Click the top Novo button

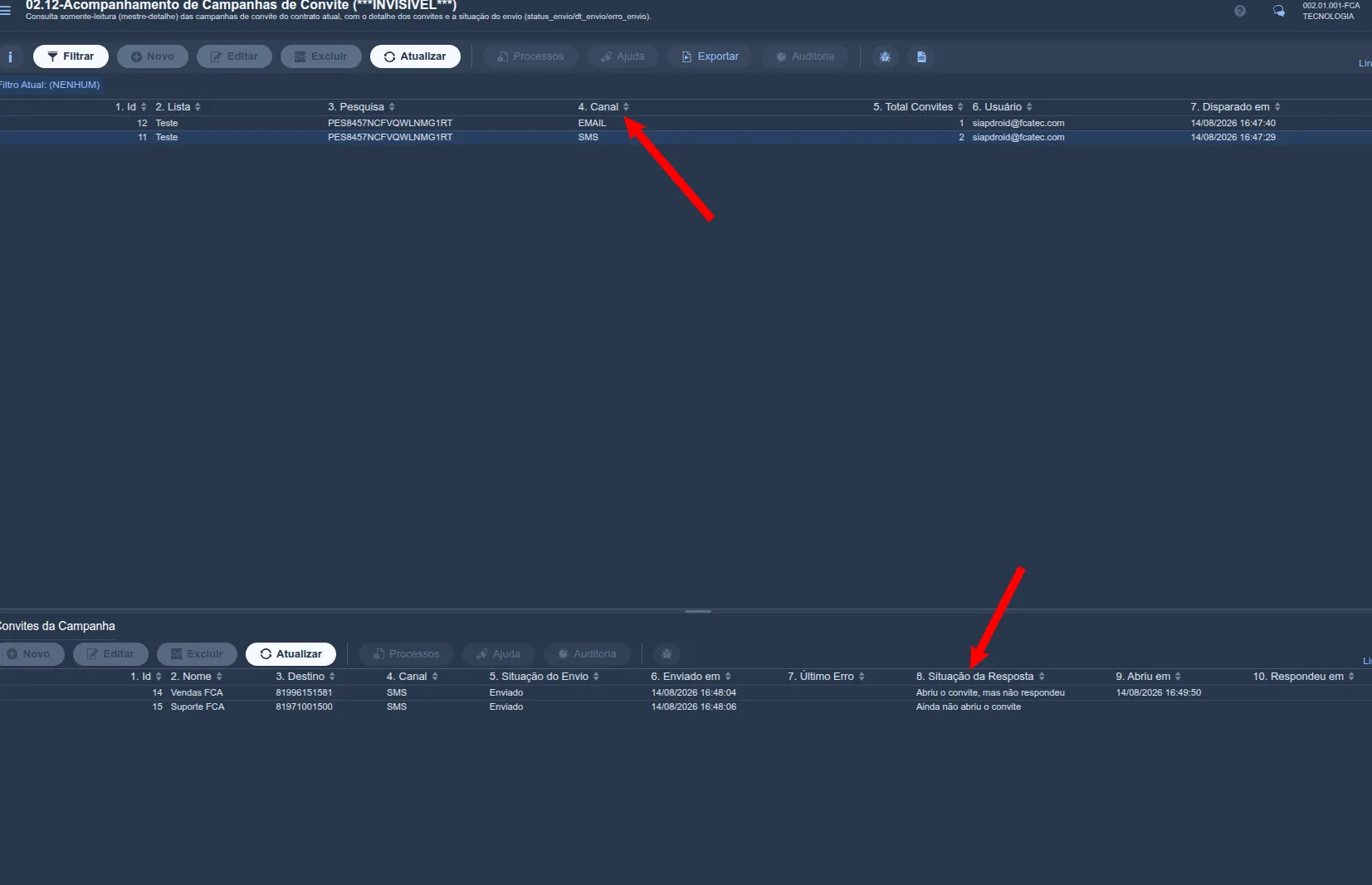pyautogui.click(x=153, y=56)
